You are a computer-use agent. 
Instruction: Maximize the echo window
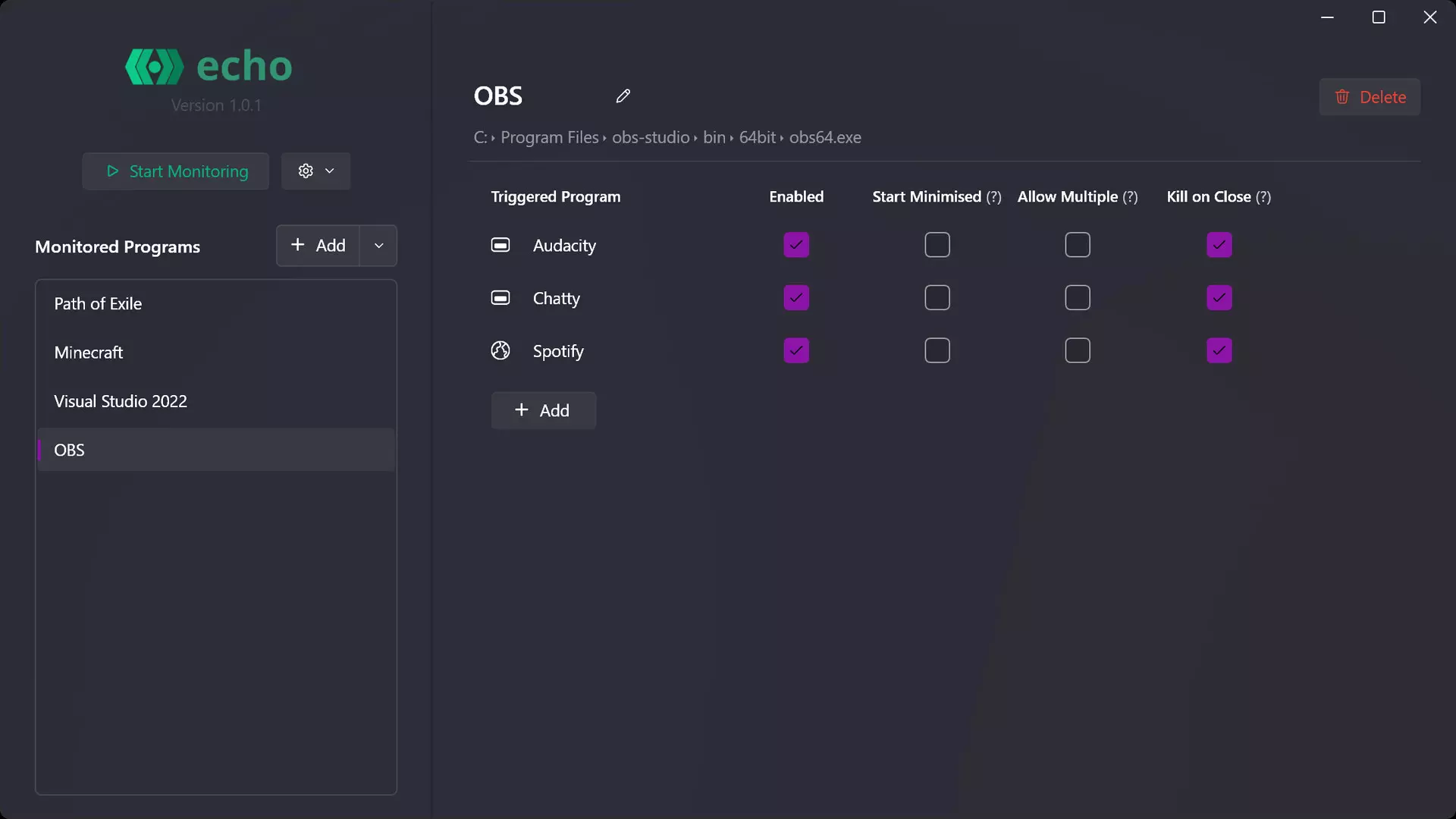pos(1379,17)
